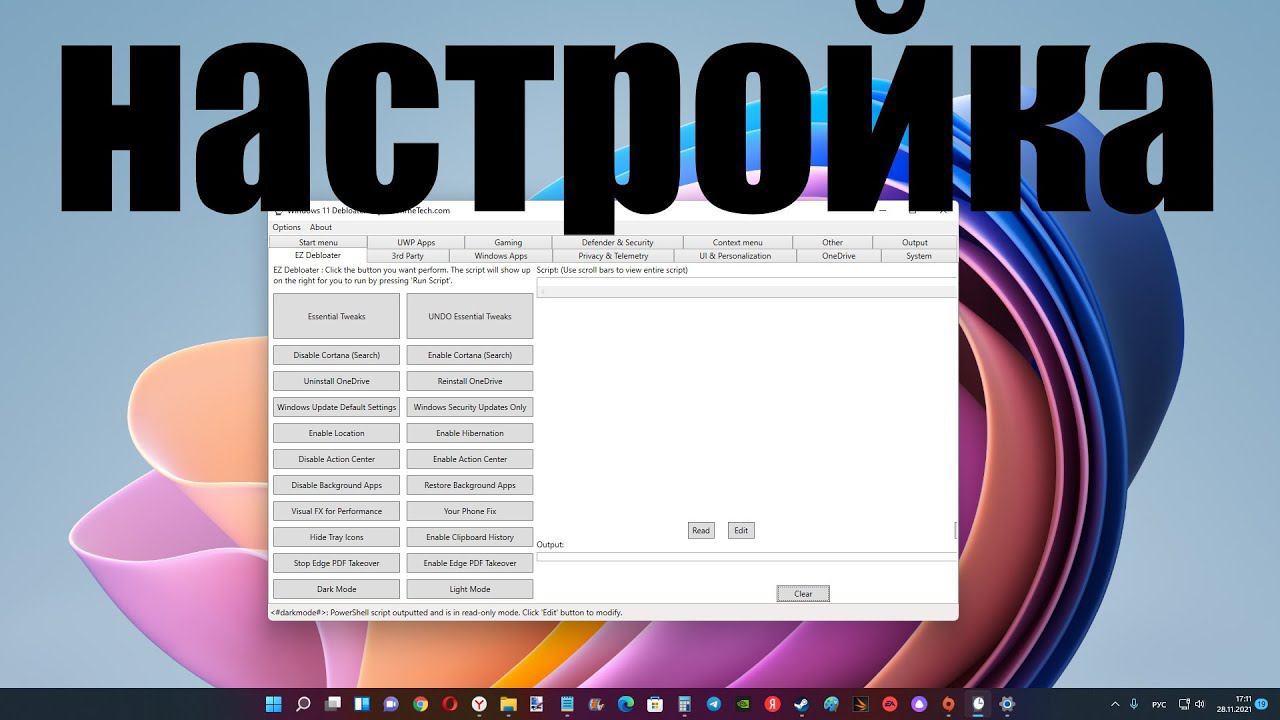Launch Microsoft Edge from the taskbar
This screenshot has height=720, width=1280.
pos(626,704)
